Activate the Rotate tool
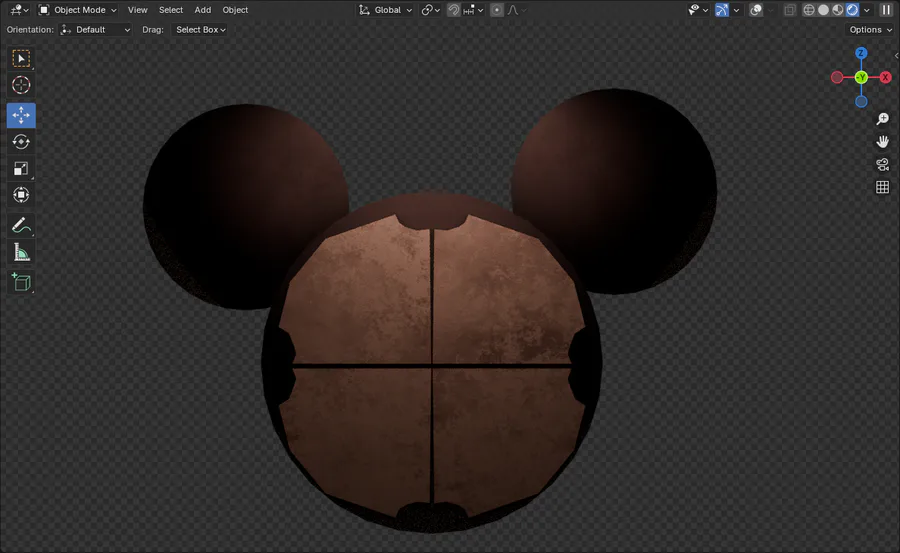This screenshot has height=553, width=900. coord(21,142)
